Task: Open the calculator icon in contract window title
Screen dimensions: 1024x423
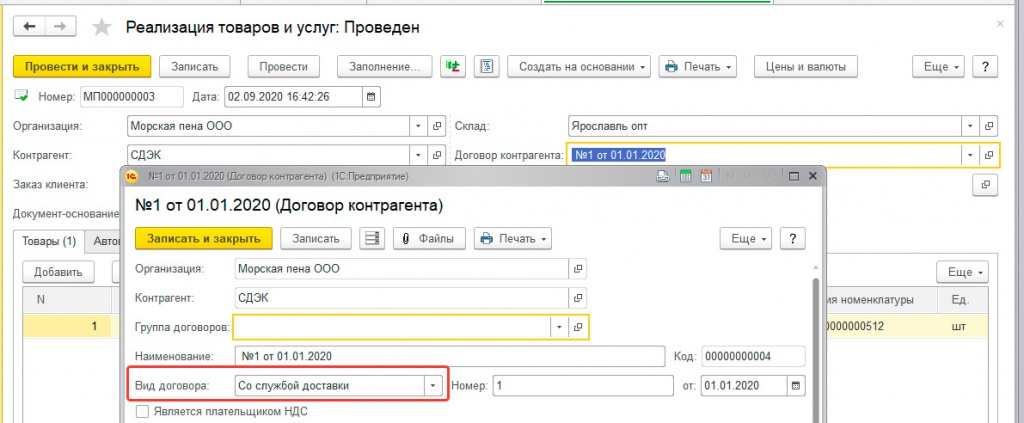Action: 685,176
